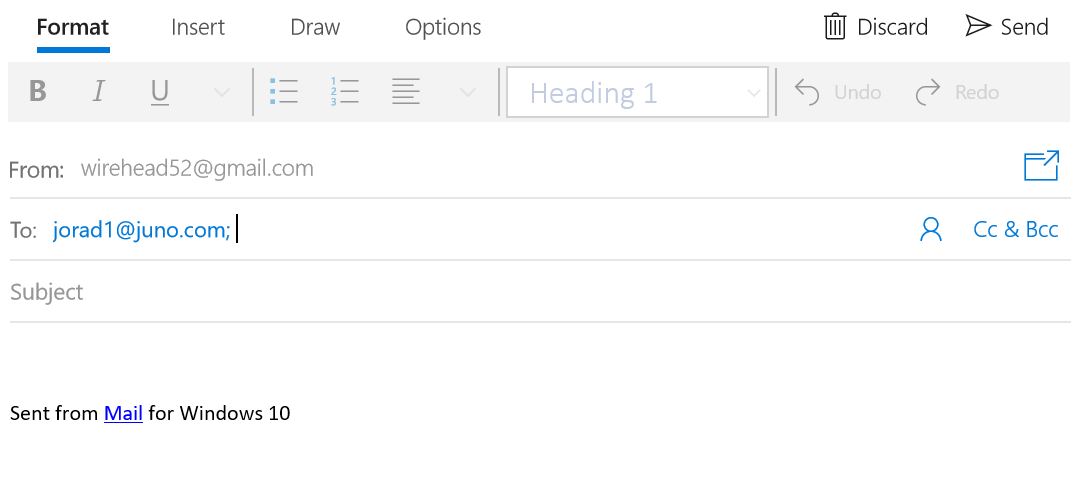This screenshot has width=1082, height=477.
Task: Undo the last action
Action: tap(838, 93)
